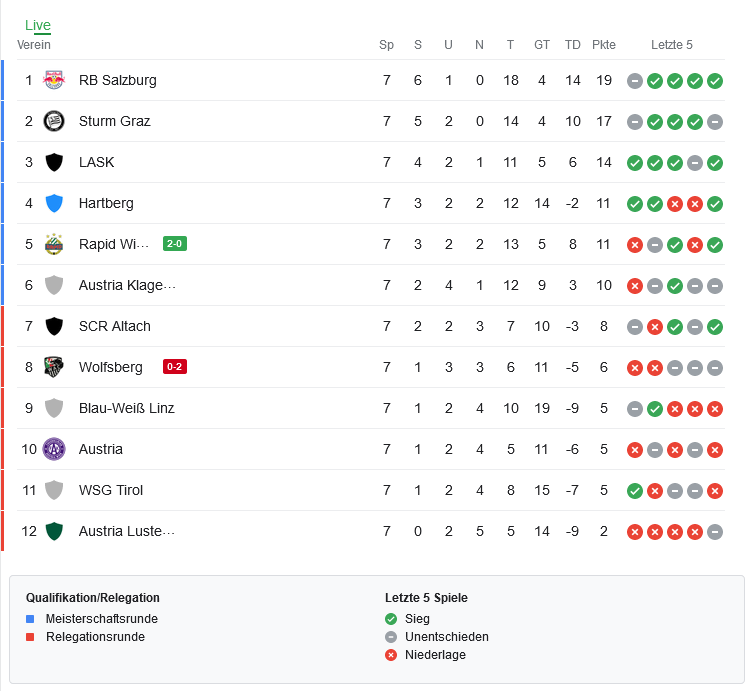The width and height of the screenshot is (752, 691).
Task: Click the Pkte column header
Action: click(x=603, y=45)
